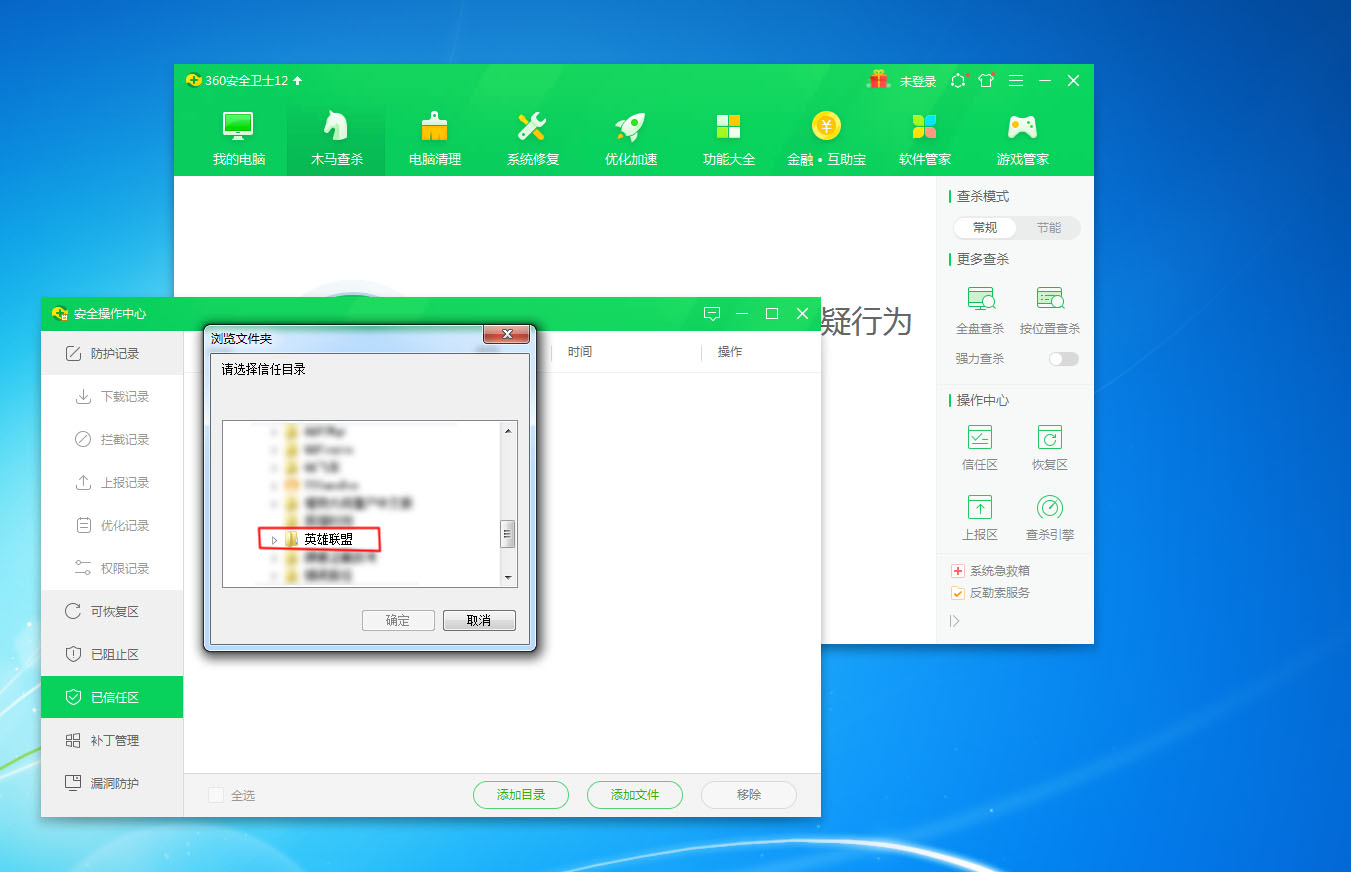Open 上报记录 in the sidebar
Image resolution: width=1351 pixels, height=872 pixels.
tap(112, 482)
